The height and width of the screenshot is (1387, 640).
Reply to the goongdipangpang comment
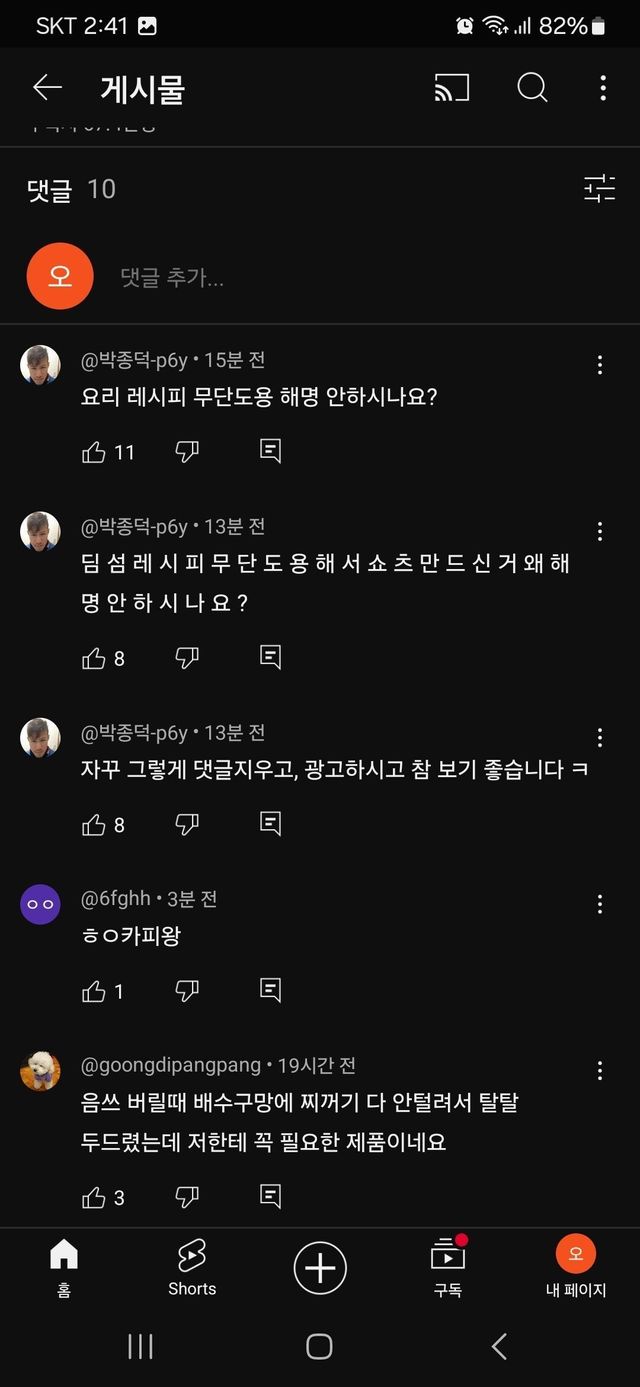tap(270, 1197)
